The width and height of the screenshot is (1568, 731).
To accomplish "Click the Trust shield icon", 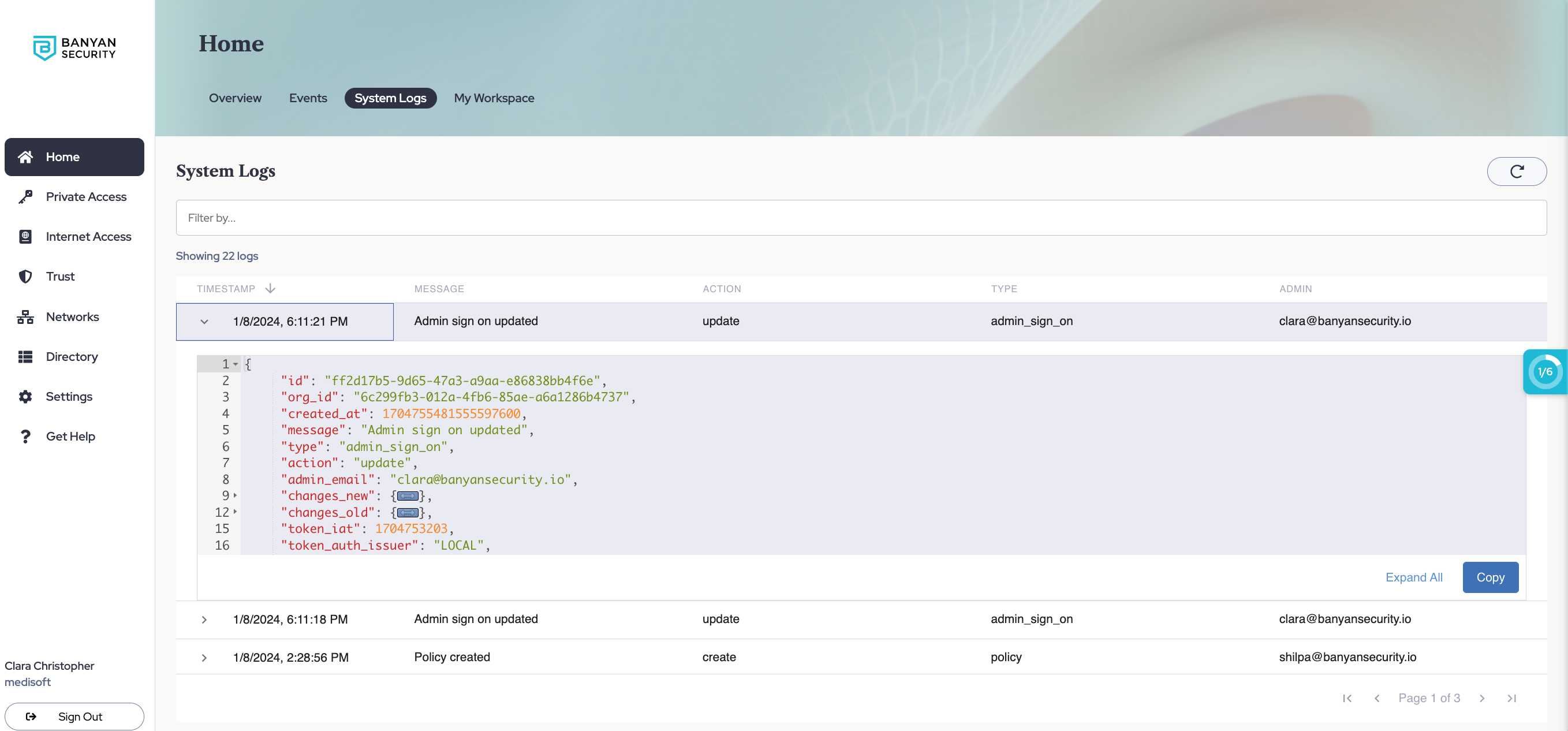I will [x=25, y=277].
